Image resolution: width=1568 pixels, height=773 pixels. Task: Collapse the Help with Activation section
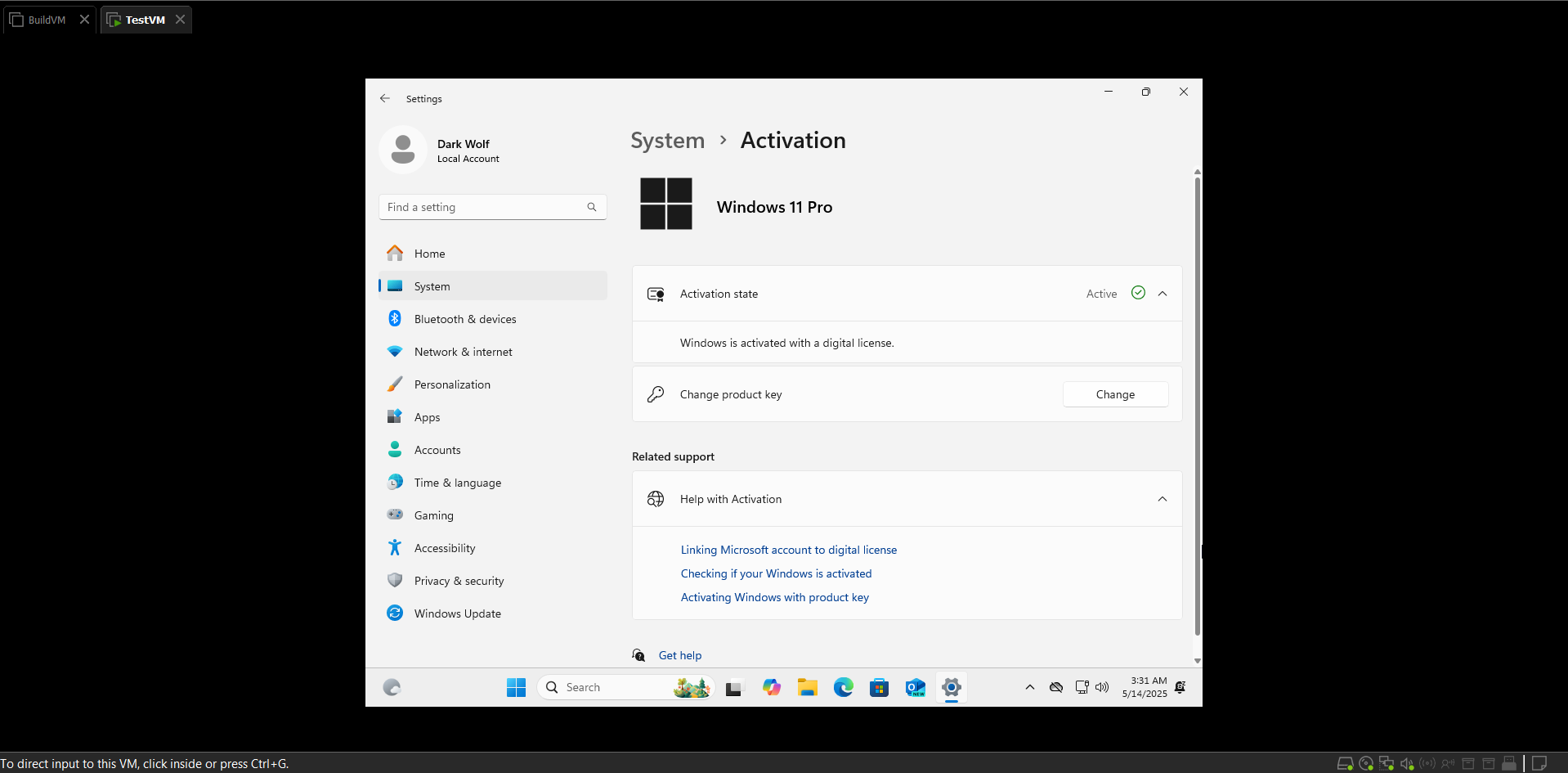[1163, 499]
